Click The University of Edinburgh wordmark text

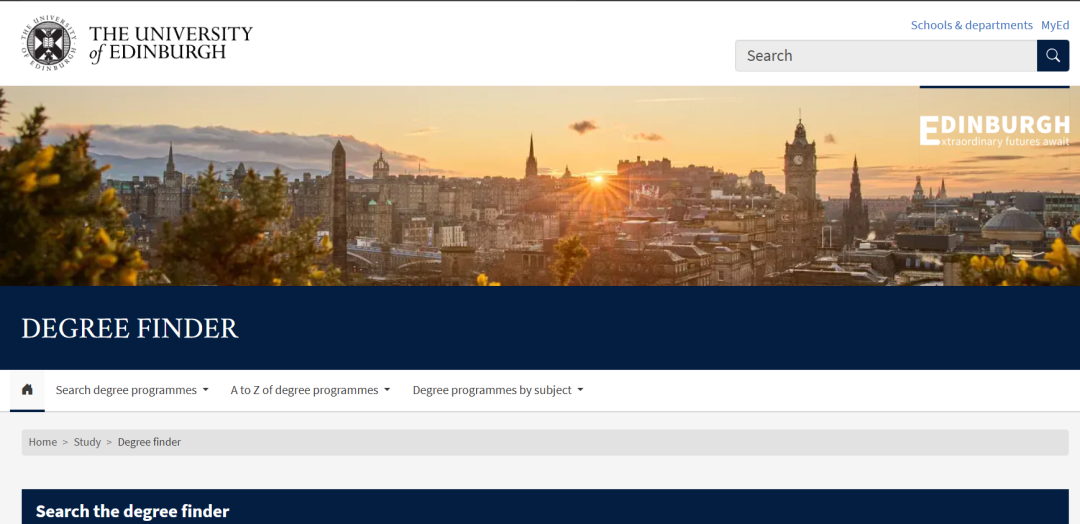[x=171, y=43]
